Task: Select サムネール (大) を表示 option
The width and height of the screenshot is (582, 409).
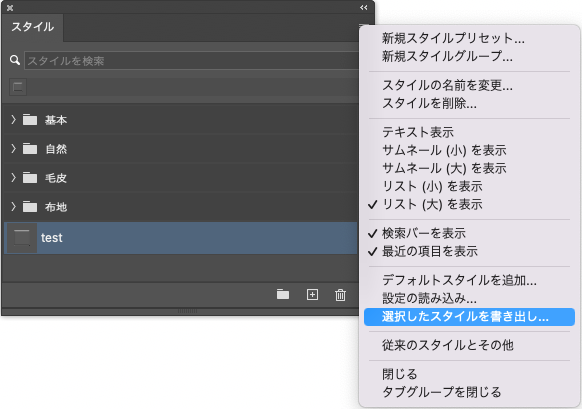Action: pyautogui.click(x=444, y=168)
